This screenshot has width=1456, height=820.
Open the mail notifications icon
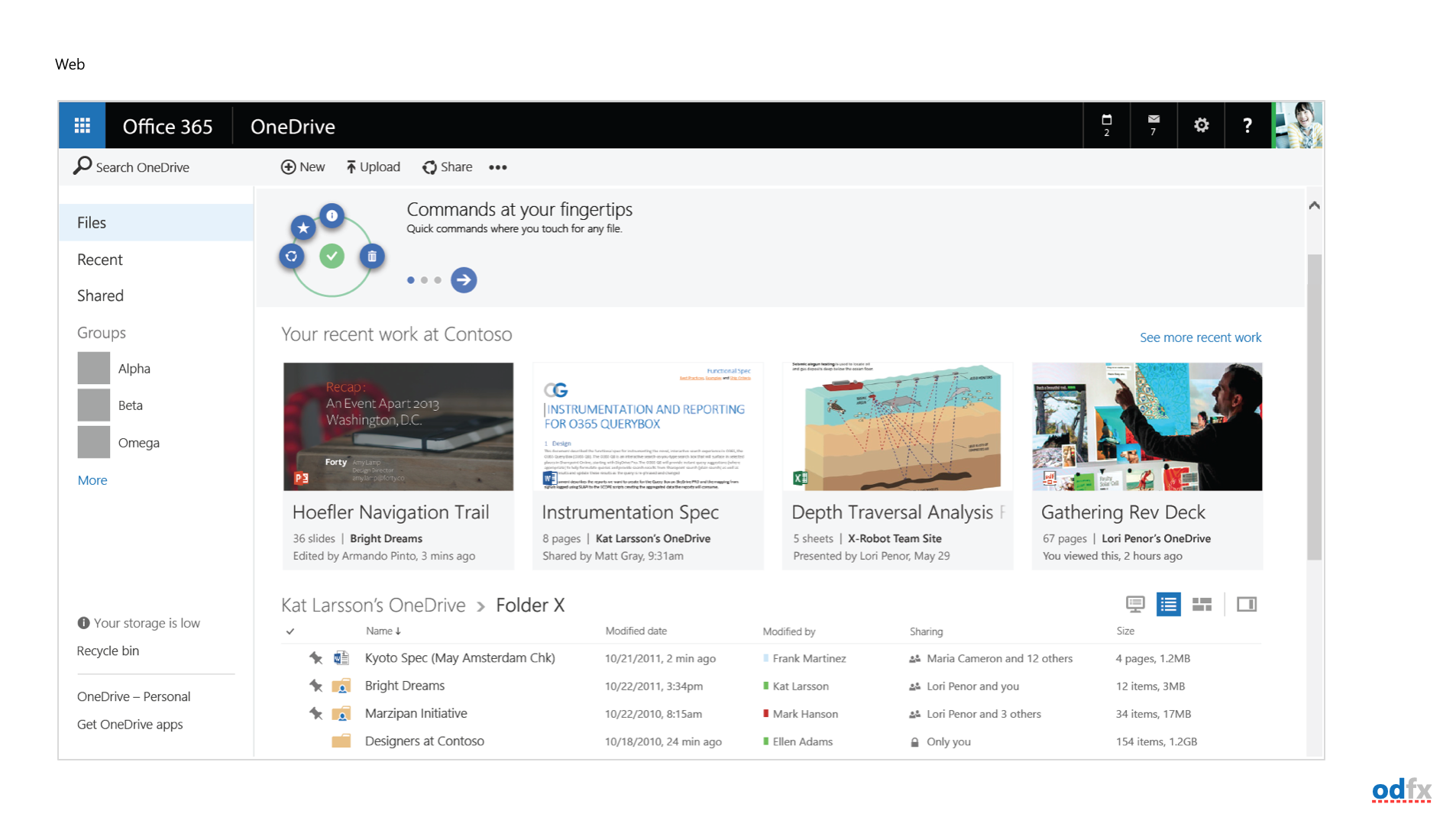tap(1153, 125)
